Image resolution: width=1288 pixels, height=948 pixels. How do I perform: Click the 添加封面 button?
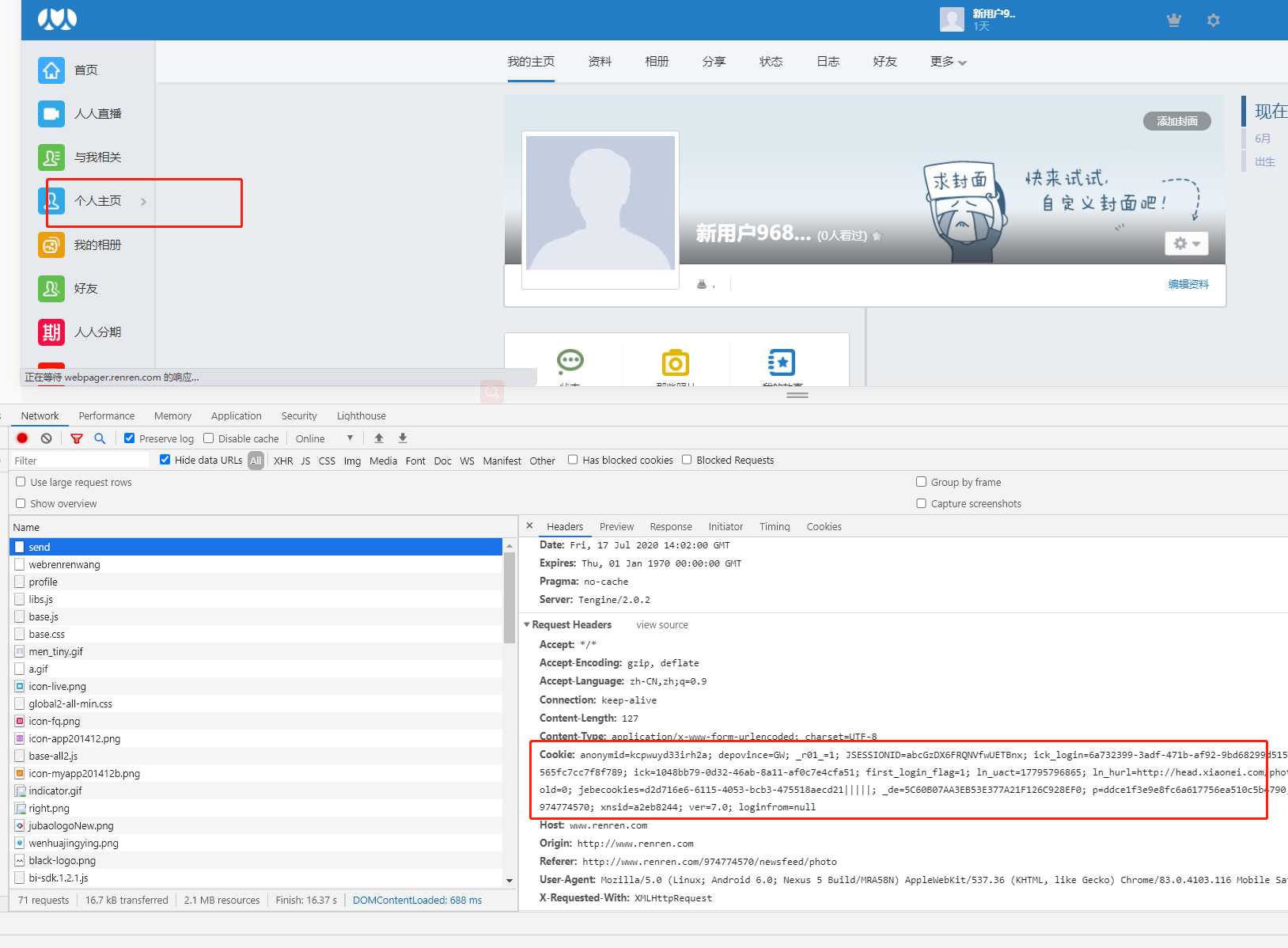pyautogui.click(x=1177, y=121)
